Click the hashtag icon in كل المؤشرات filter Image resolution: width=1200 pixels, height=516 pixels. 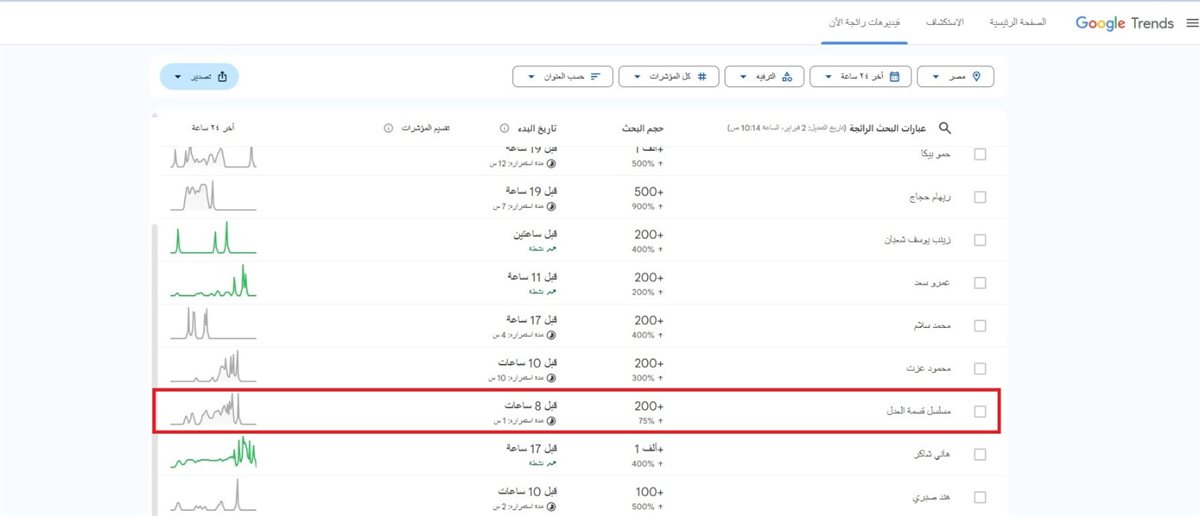[x=702, y=76]
